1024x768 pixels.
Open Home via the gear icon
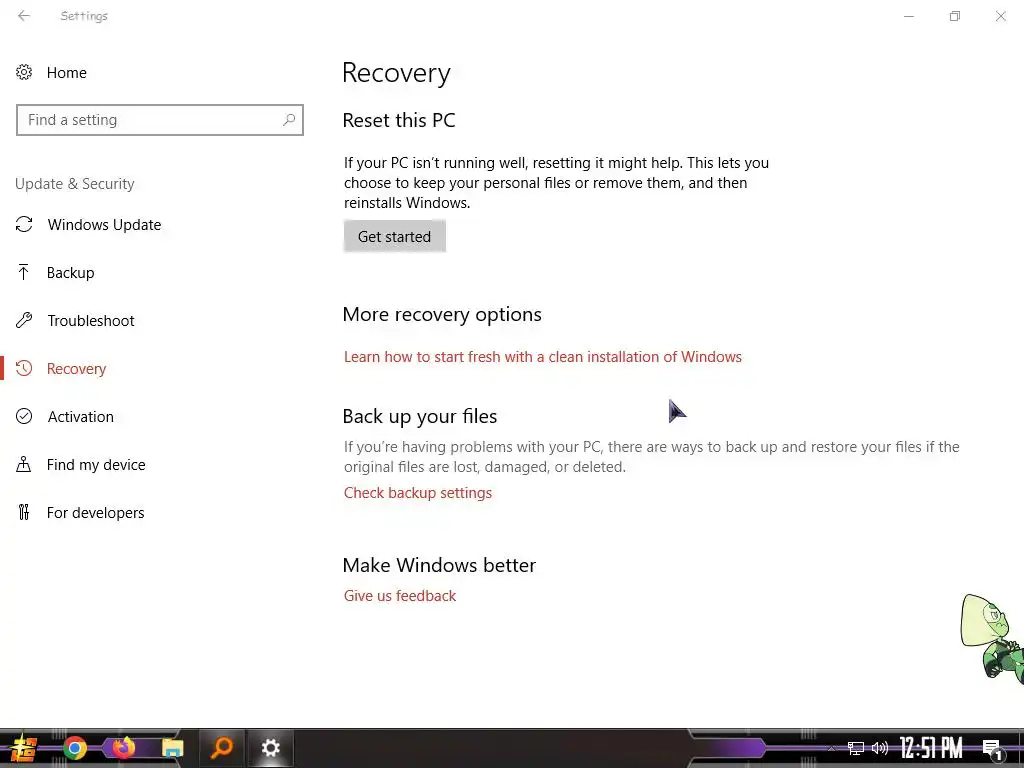tap(24, 72)
